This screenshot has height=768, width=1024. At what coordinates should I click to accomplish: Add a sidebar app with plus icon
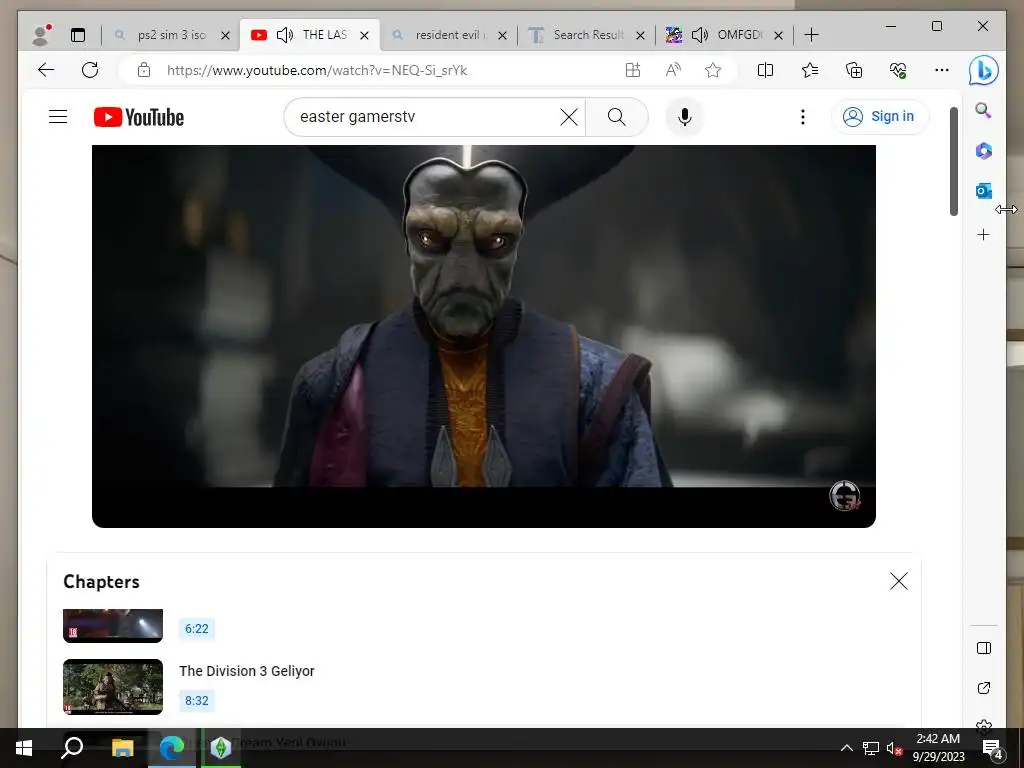coord(984,234)
